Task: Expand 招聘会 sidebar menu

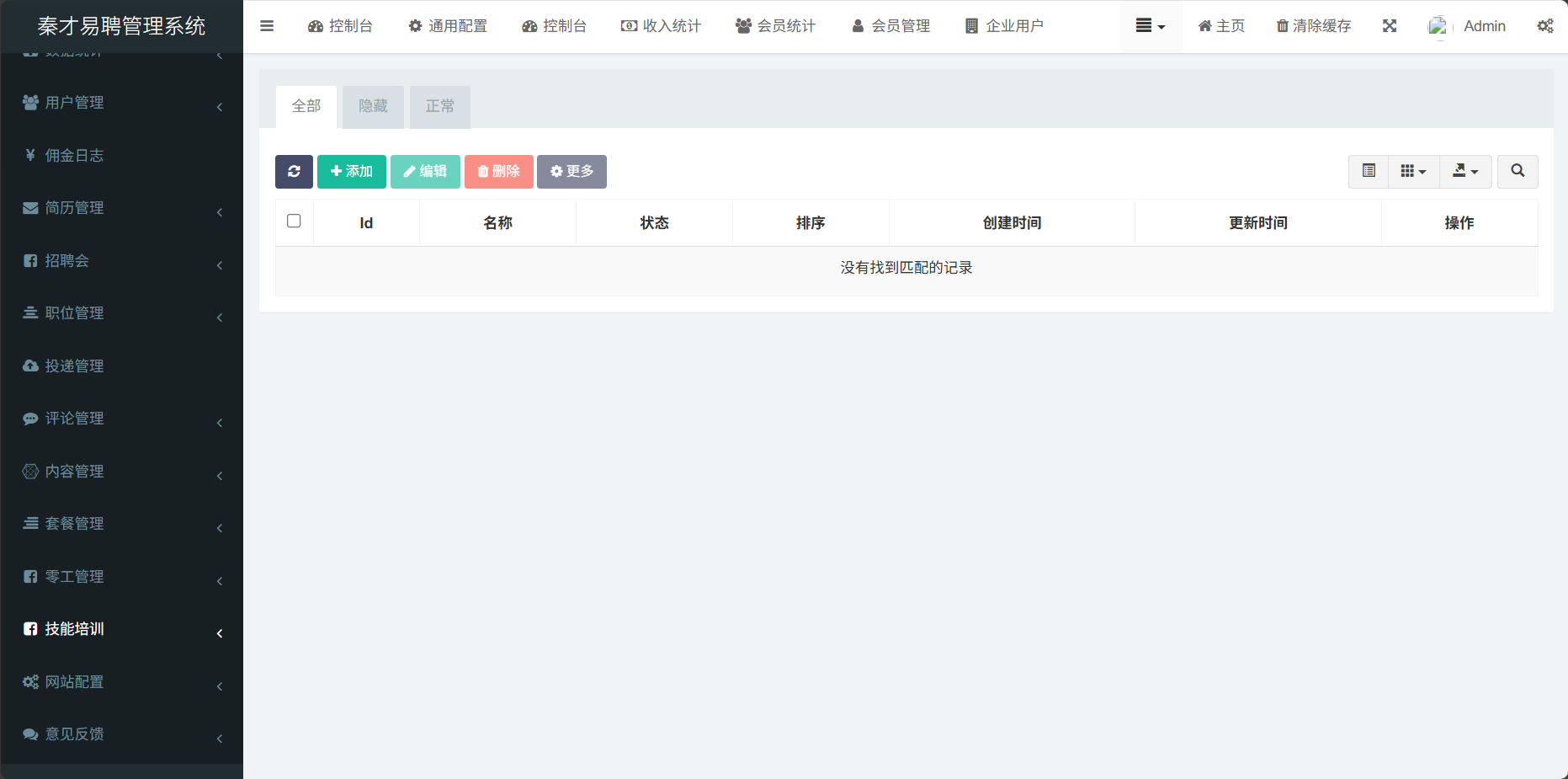Action: click(122, 260)
